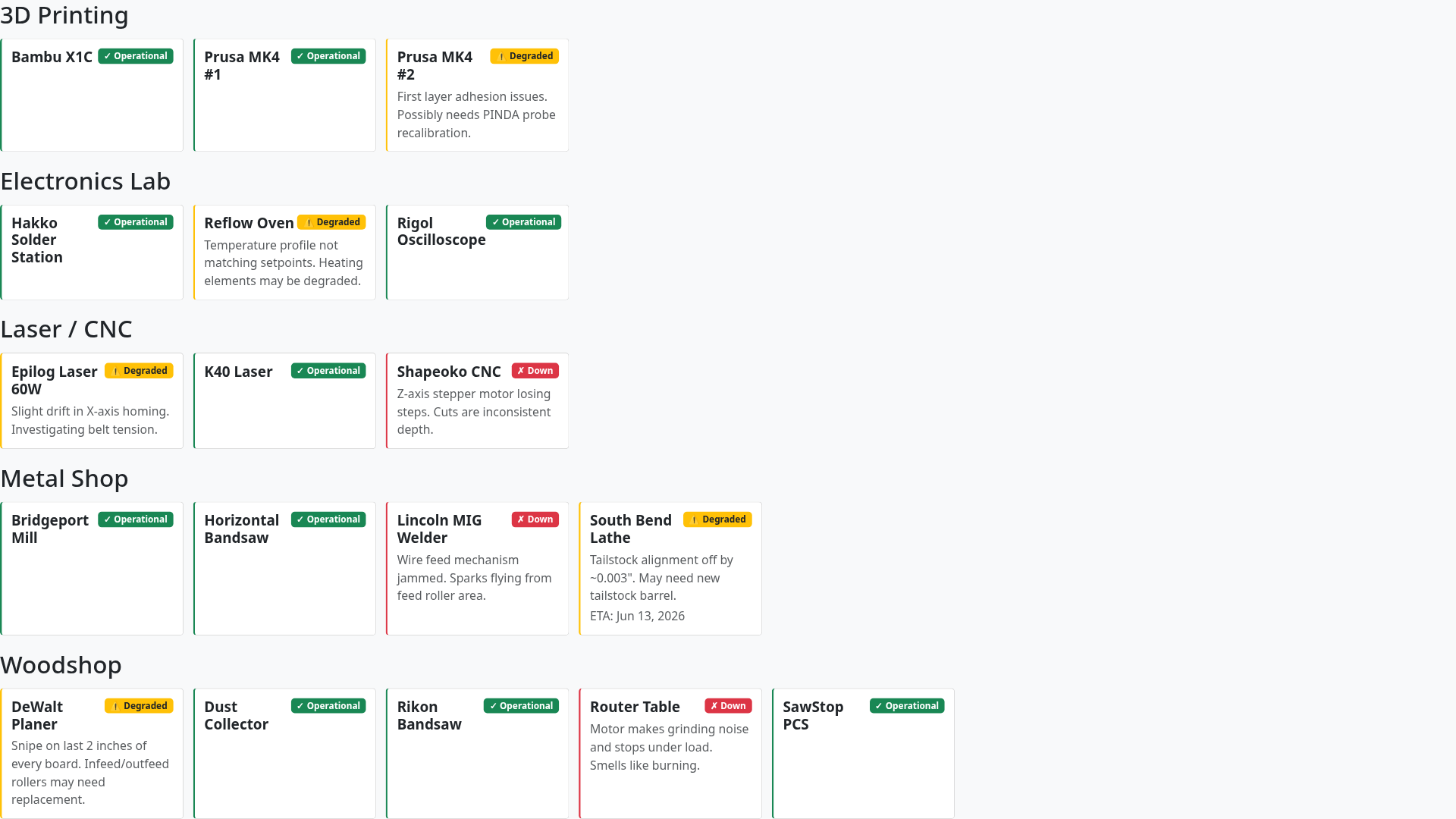Image resolution: width=1456 pixels, height=819 pixels.
Task: Click the 3D Printing section heading
Action: tap(64, 14)
